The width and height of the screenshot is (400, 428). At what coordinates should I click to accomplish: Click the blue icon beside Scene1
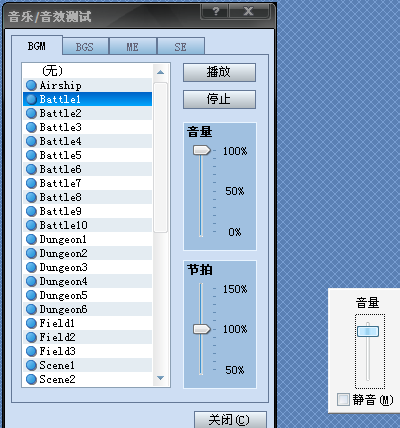click(x=31, y=365)
